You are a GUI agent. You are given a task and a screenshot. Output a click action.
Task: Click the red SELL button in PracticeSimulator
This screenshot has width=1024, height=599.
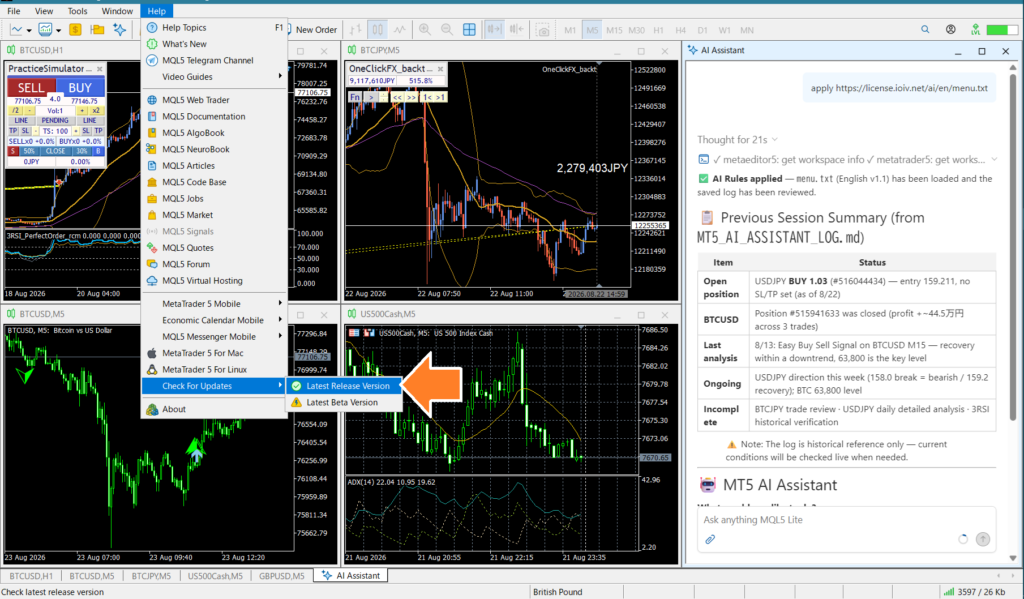(x=31, y=88)
